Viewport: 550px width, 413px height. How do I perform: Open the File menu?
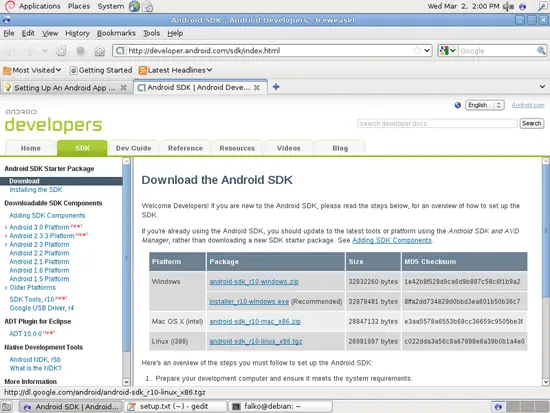[9, 33]
